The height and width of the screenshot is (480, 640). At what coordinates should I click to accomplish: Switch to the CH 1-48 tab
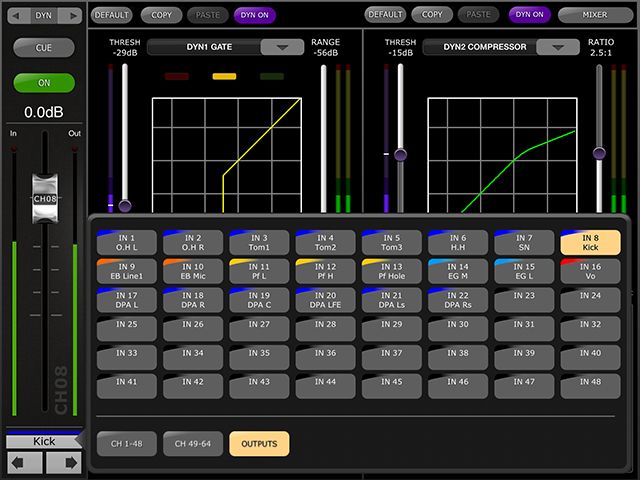coord(126,443)
